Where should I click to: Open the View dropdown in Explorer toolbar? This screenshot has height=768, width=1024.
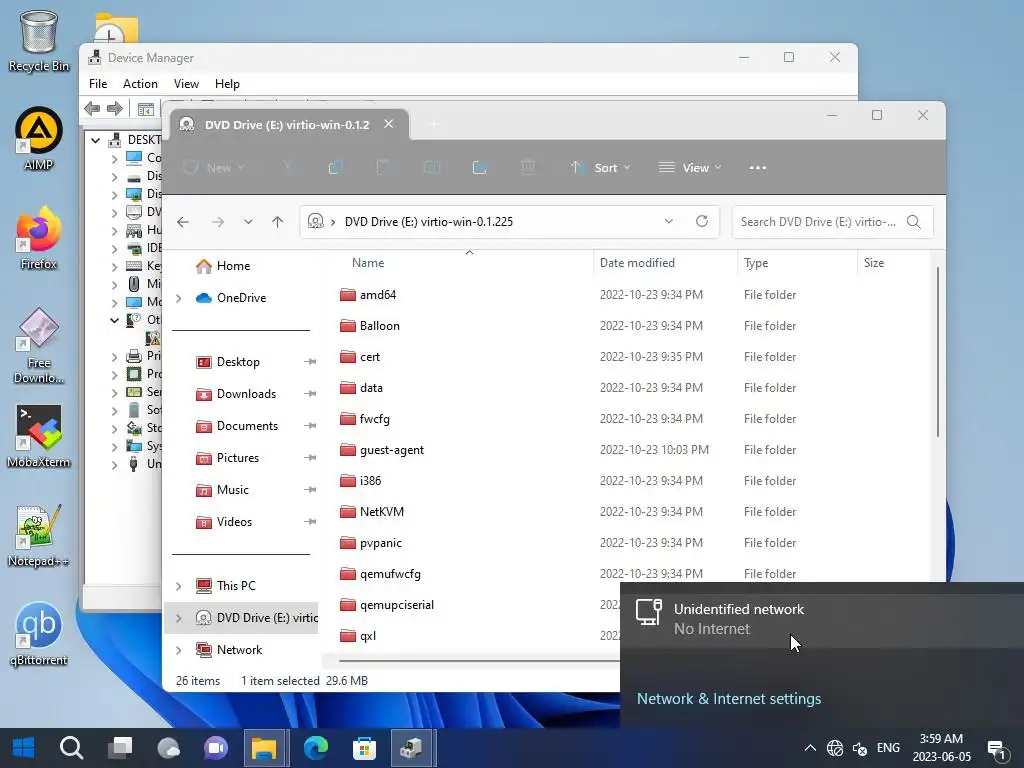point(690,168)
